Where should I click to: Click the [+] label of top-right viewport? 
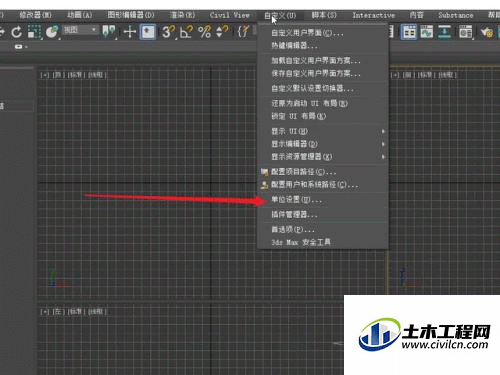pos(395,75)
